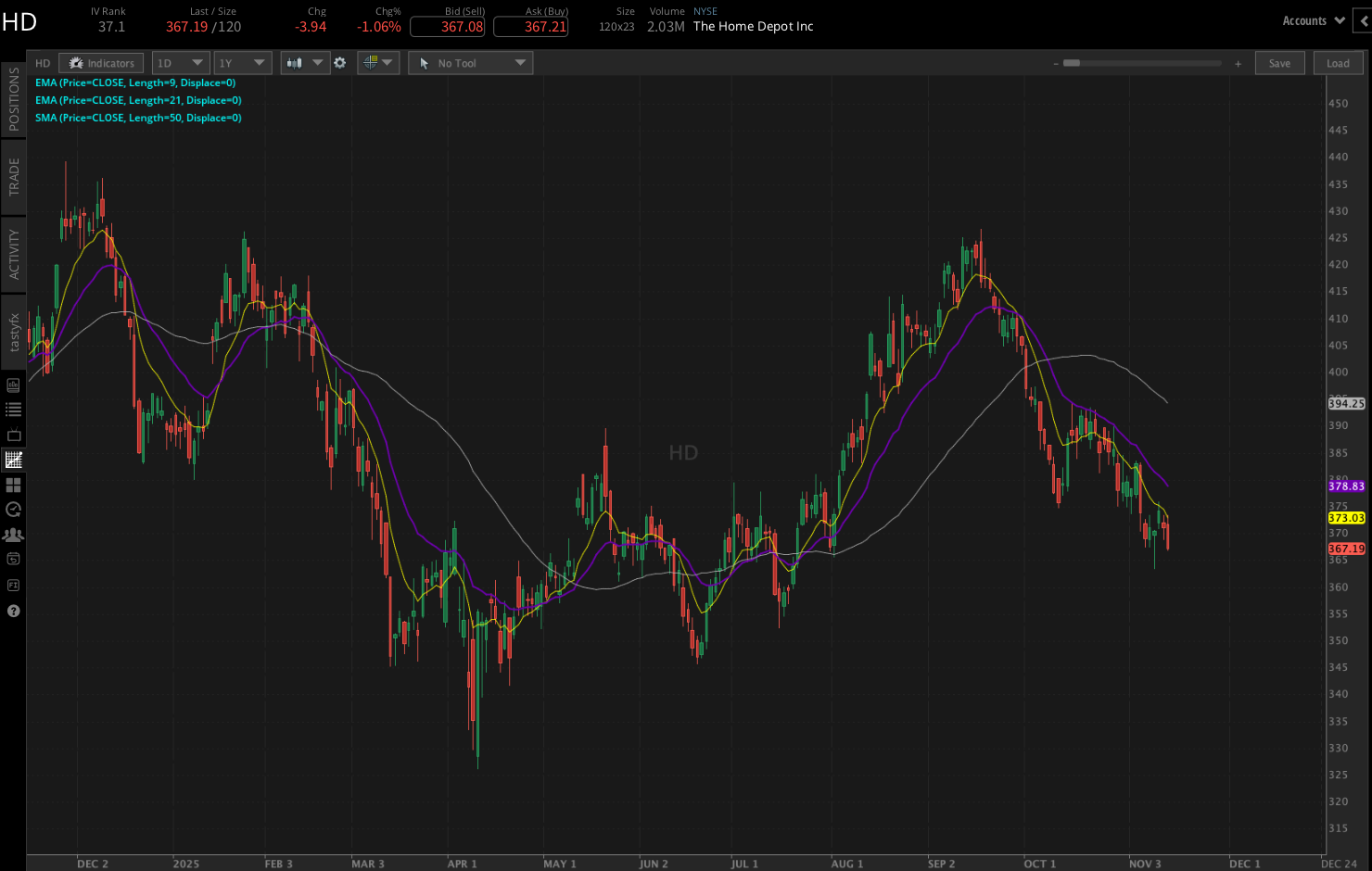The width and height of the screenshot is (1372, 871).
Task: Open the watchlist panel from the sidebar
Action: [14, 408]
